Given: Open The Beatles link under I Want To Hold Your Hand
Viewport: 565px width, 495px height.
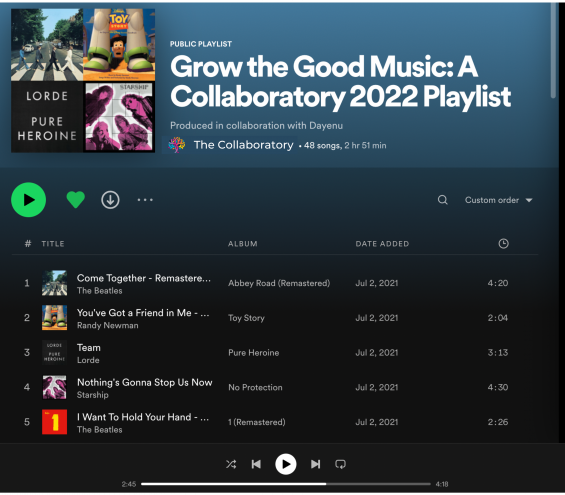Looking at the screenshot, I should (100, 430).
